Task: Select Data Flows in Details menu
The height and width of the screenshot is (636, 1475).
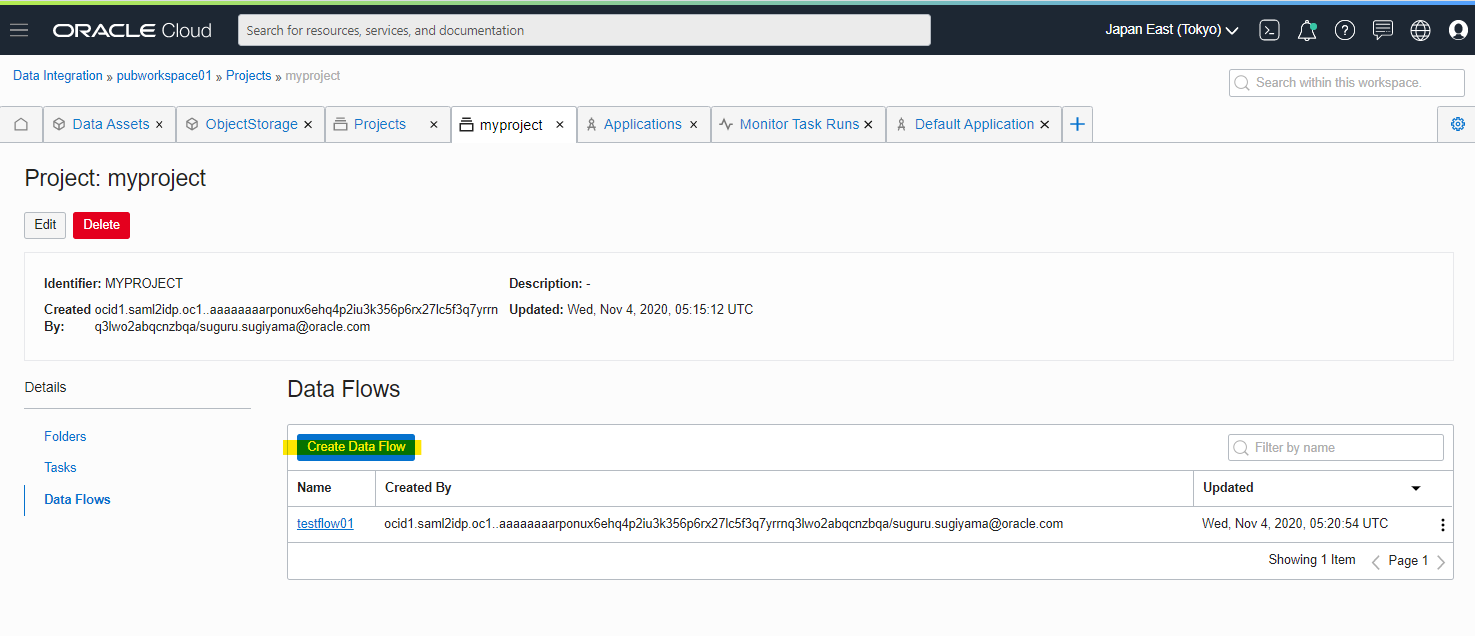Action: pyautogui.click(x=77, y=499)
